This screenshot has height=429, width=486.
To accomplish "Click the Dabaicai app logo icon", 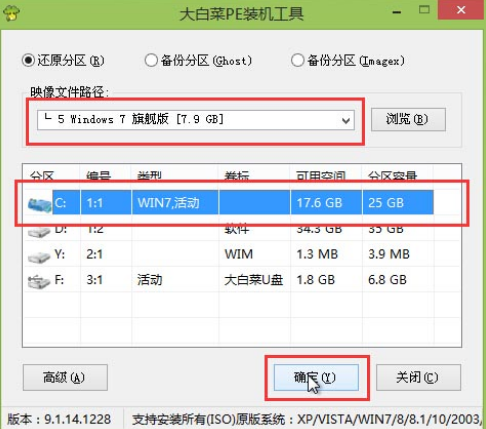I will point(11,12).
